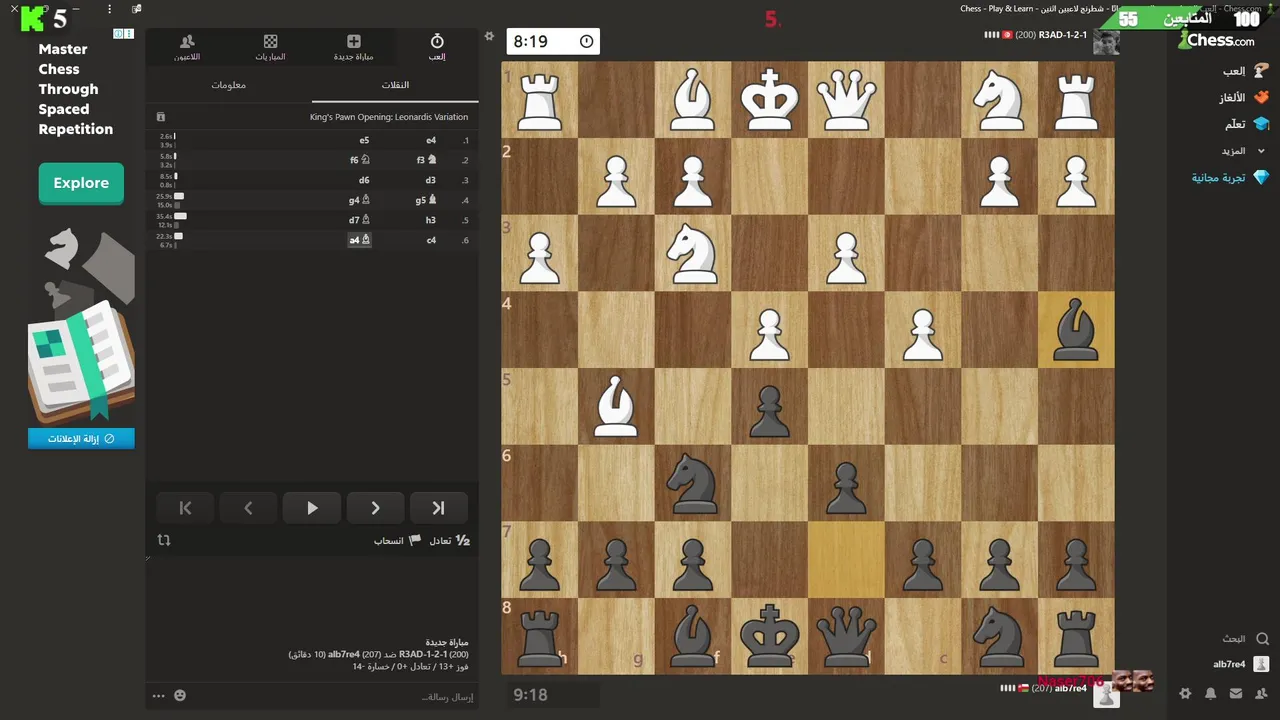Open the New Game plus tab
Screen dimensions: 1280x720
click(353, 46)
